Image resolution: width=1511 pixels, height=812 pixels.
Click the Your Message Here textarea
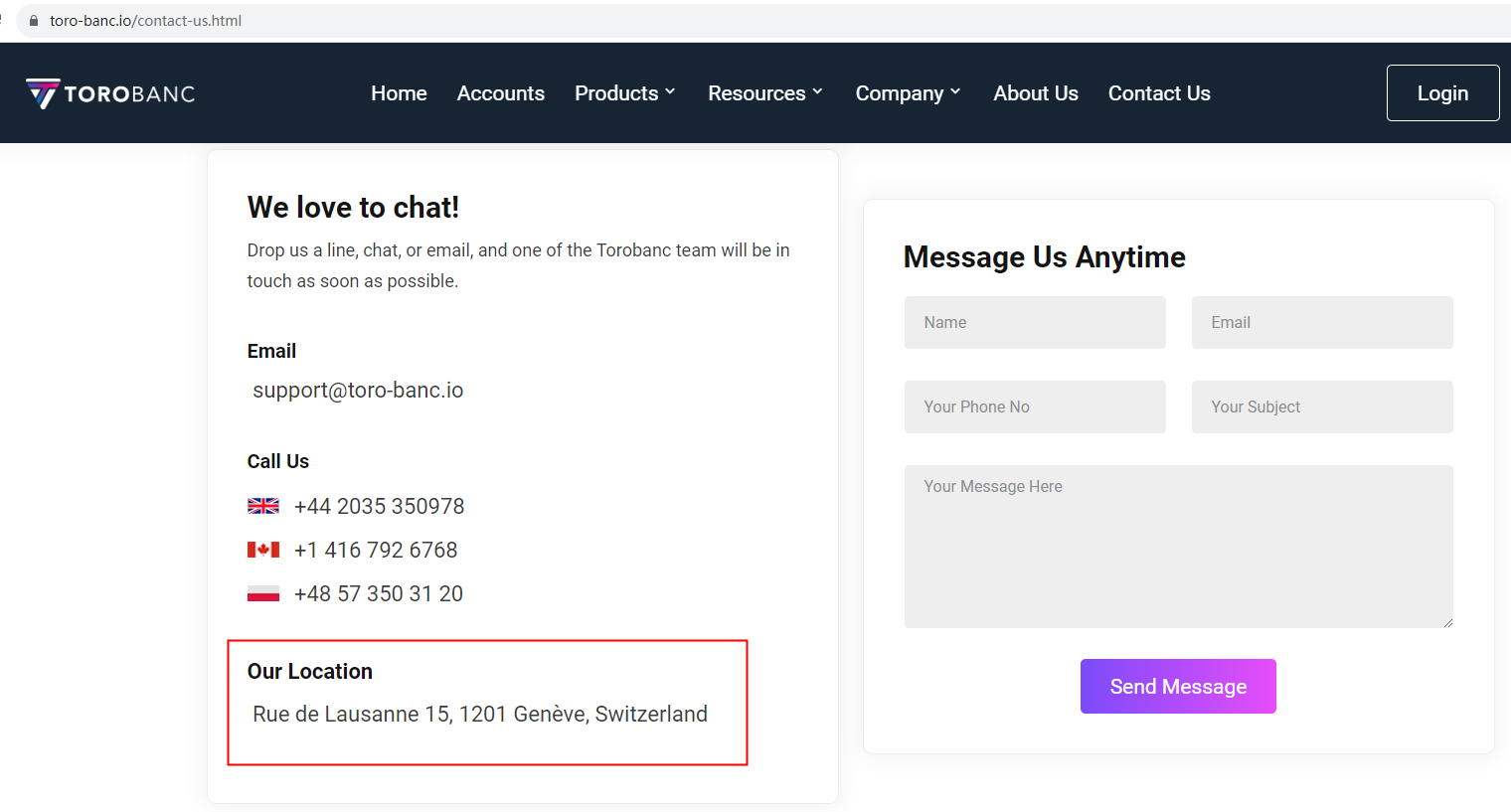pyautogui.click(x=1178, y=547)
